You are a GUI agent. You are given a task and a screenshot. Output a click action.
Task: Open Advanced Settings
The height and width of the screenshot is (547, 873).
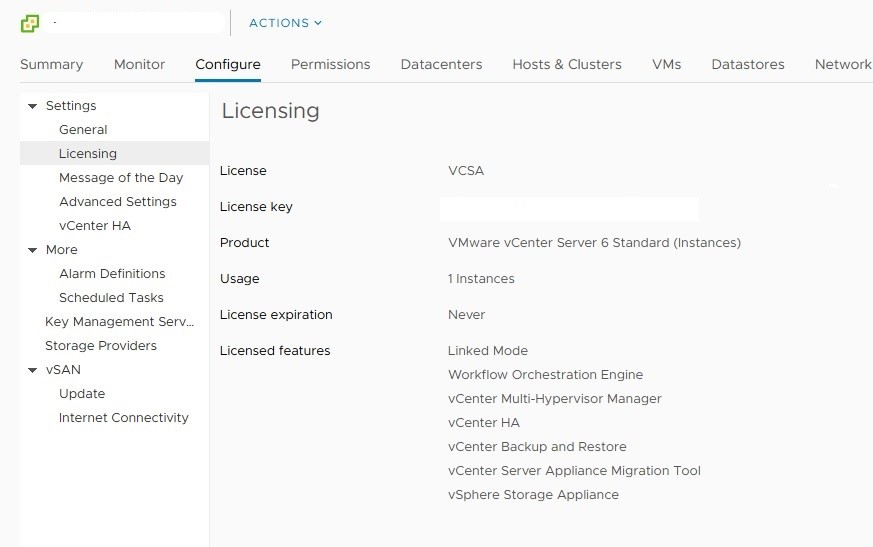click(x=117, y=201)
